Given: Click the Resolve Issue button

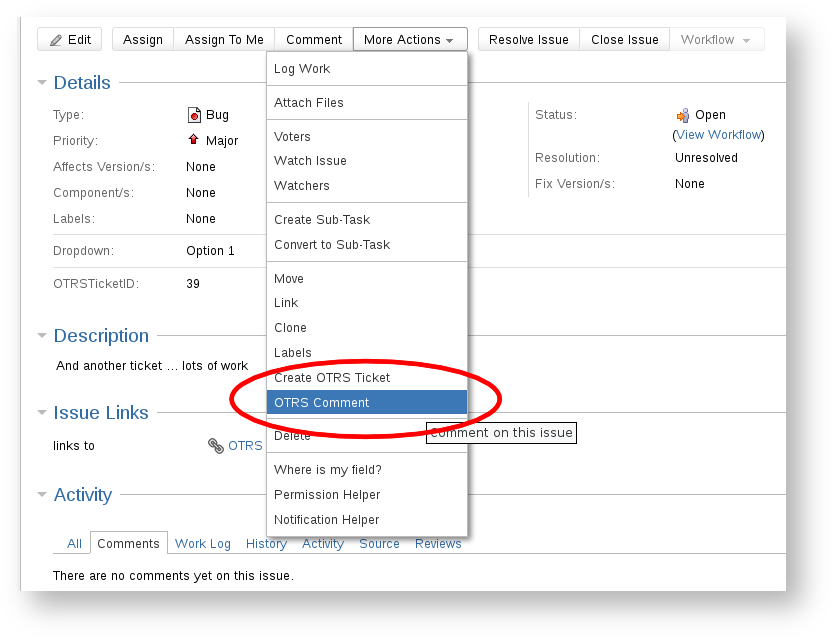Looking at the screenshot, I should coord(528,40).
